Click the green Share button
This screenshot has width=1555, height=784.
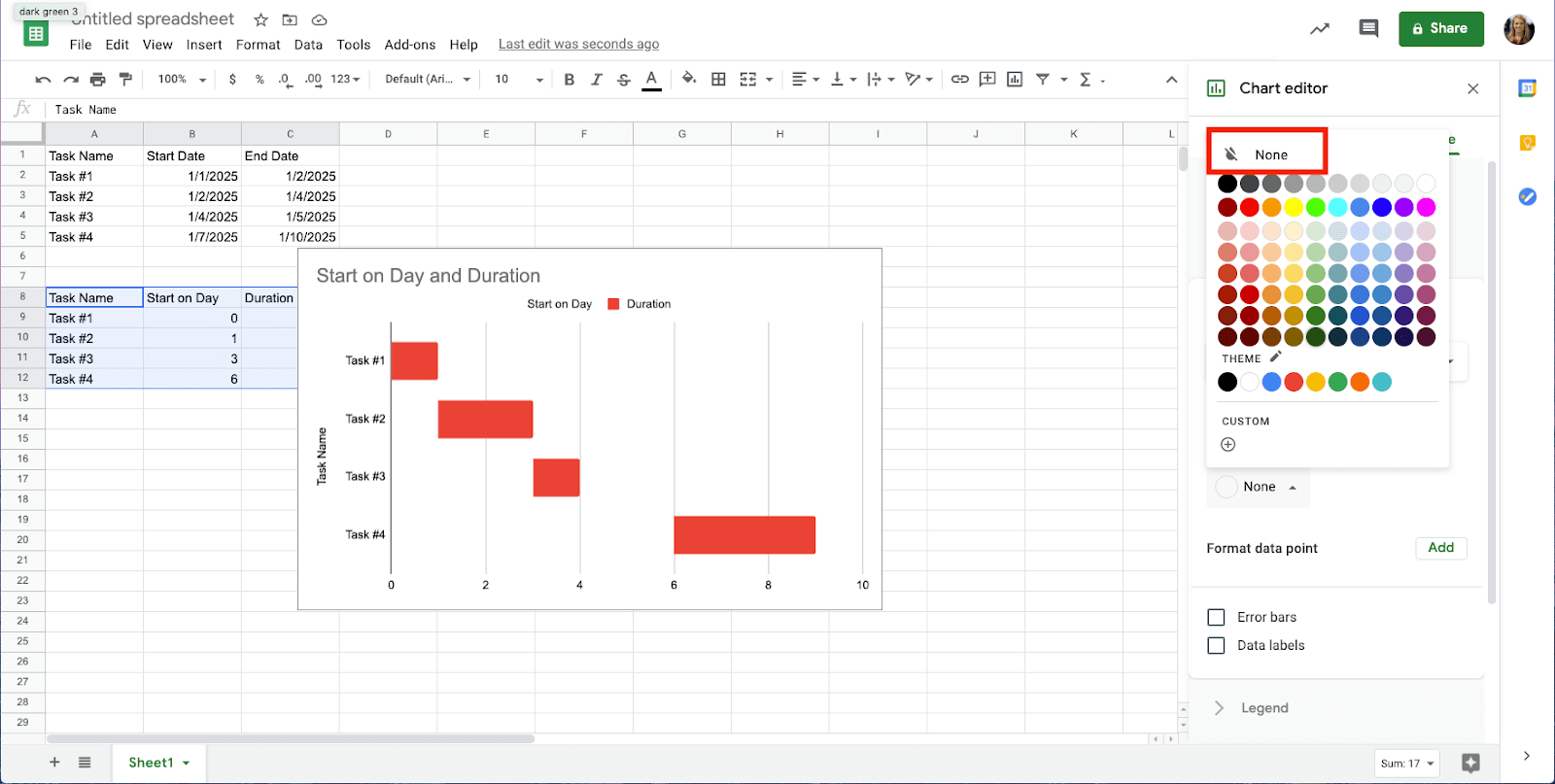tap(1440, 29)
